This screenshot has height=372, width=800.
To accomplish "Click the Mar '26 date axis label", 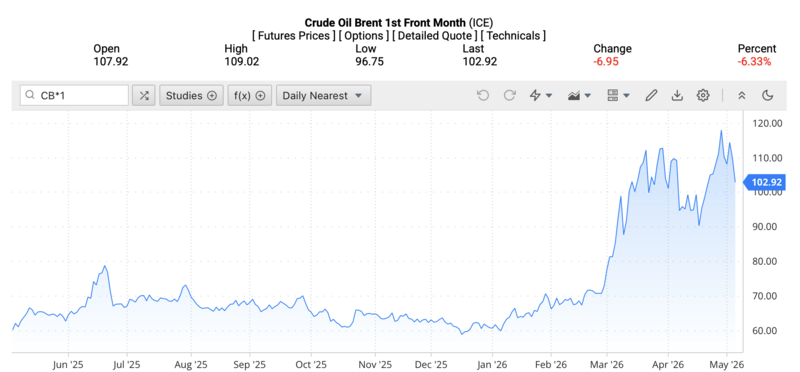I will point(607,364).
